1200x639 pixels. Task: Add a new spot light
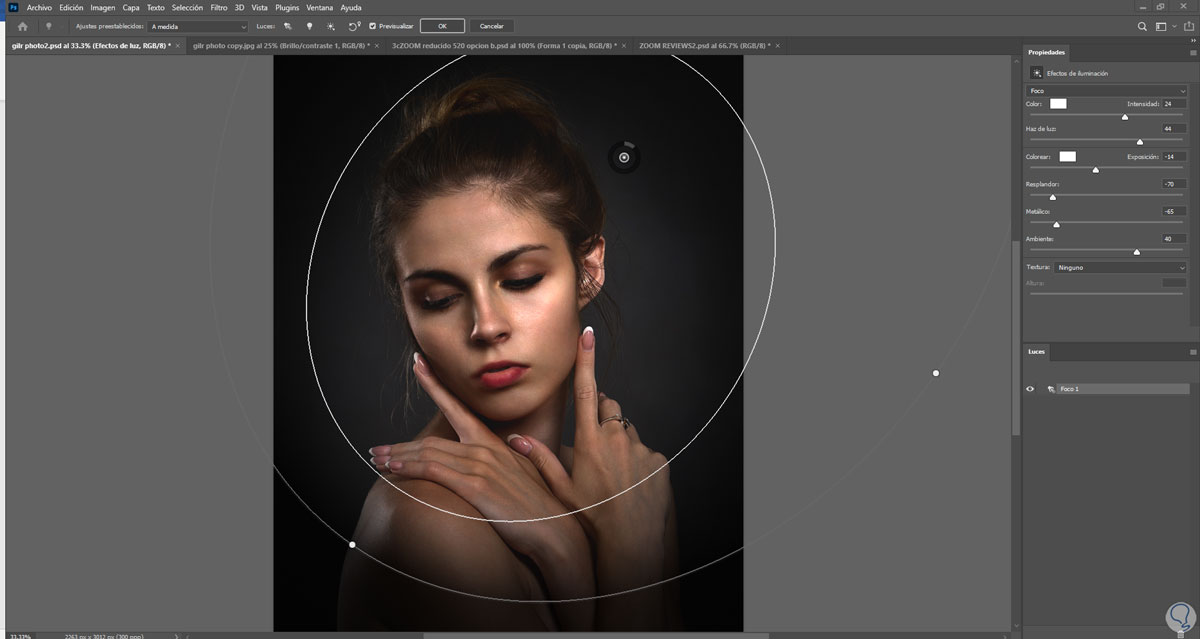(x=288, y=26)
